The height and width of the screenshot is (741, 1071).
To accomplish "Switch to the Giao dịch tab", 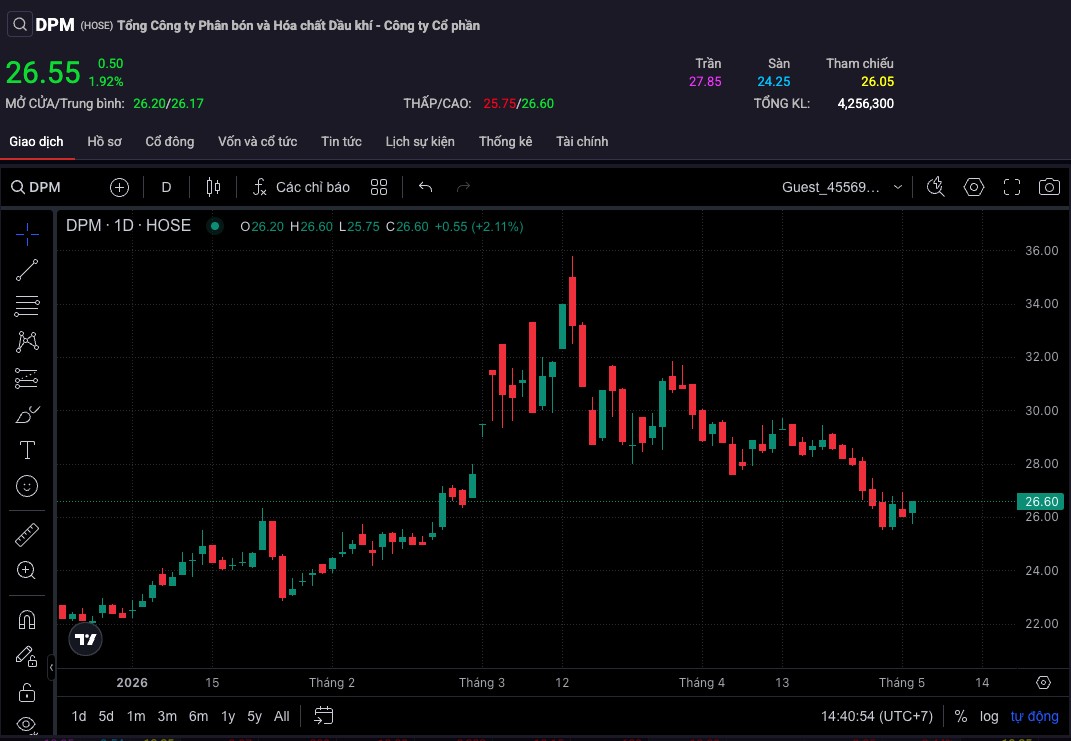I will coord(36,141).
